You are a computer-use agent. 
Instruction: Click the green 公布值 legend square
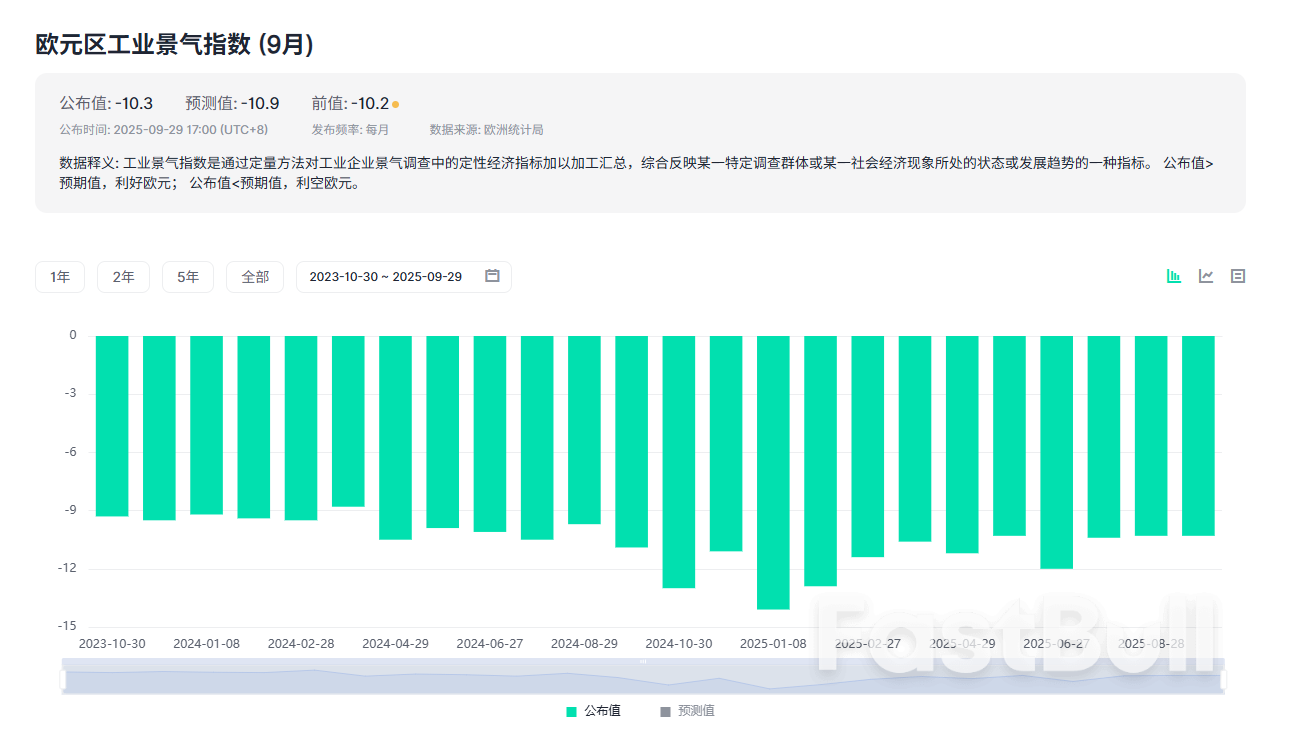[x=570, y=710]
